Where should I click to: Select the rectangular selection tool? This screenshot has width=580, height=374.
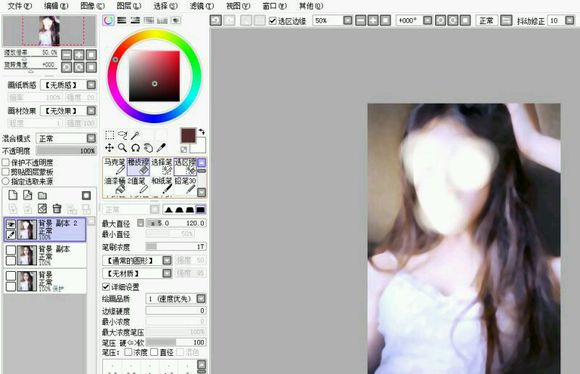[109, 135]
